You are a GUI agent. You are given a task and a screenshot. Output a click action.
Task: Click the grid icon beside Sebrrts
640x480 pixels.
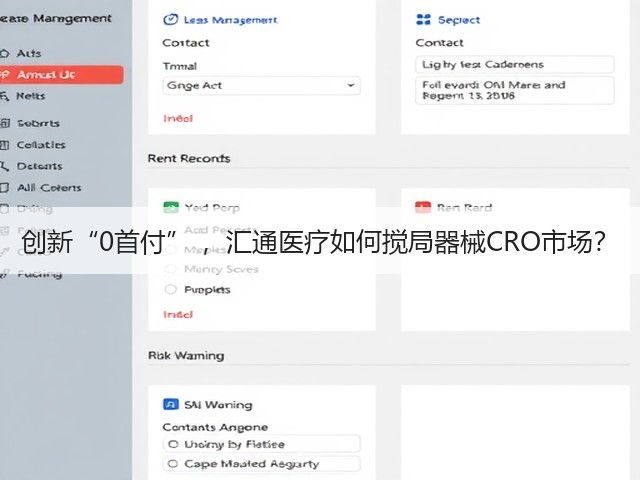4,123
